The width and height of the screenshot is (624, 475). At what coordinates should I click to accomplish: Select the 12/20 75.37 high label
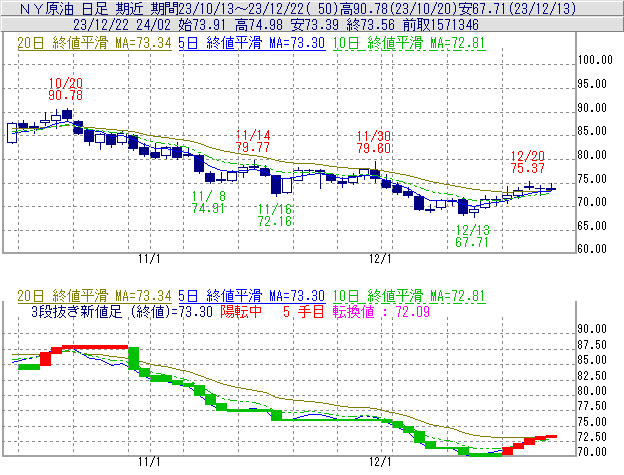(527, 162)
